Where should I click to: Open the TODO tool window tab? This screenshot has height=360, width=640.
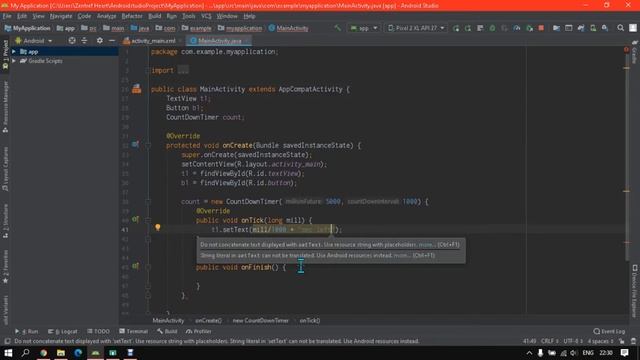98,331
